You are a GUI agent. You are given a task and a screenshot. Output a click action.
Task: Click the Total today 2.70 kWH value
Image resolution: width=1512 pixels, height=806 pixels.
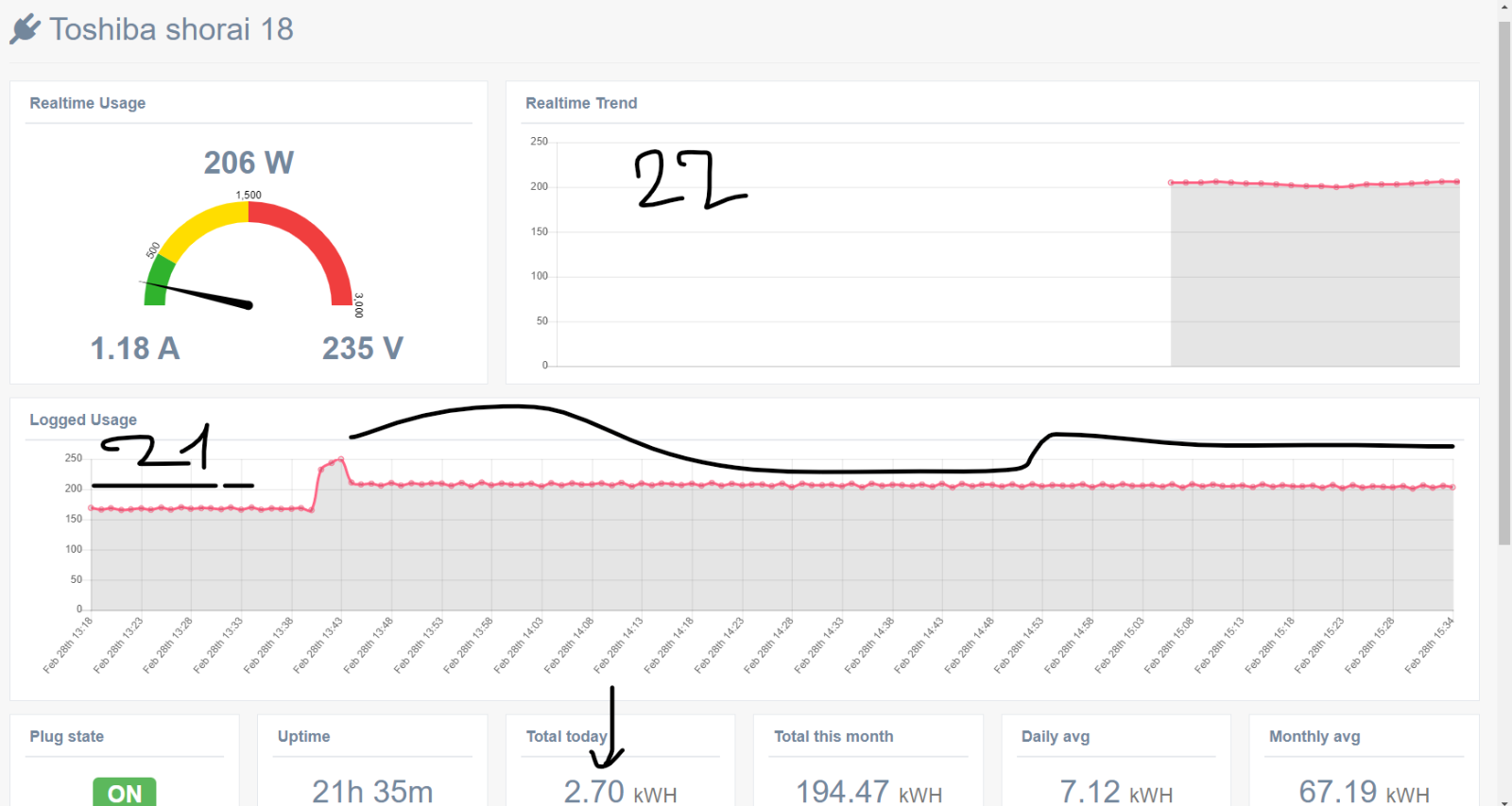[x=620, y=792]
